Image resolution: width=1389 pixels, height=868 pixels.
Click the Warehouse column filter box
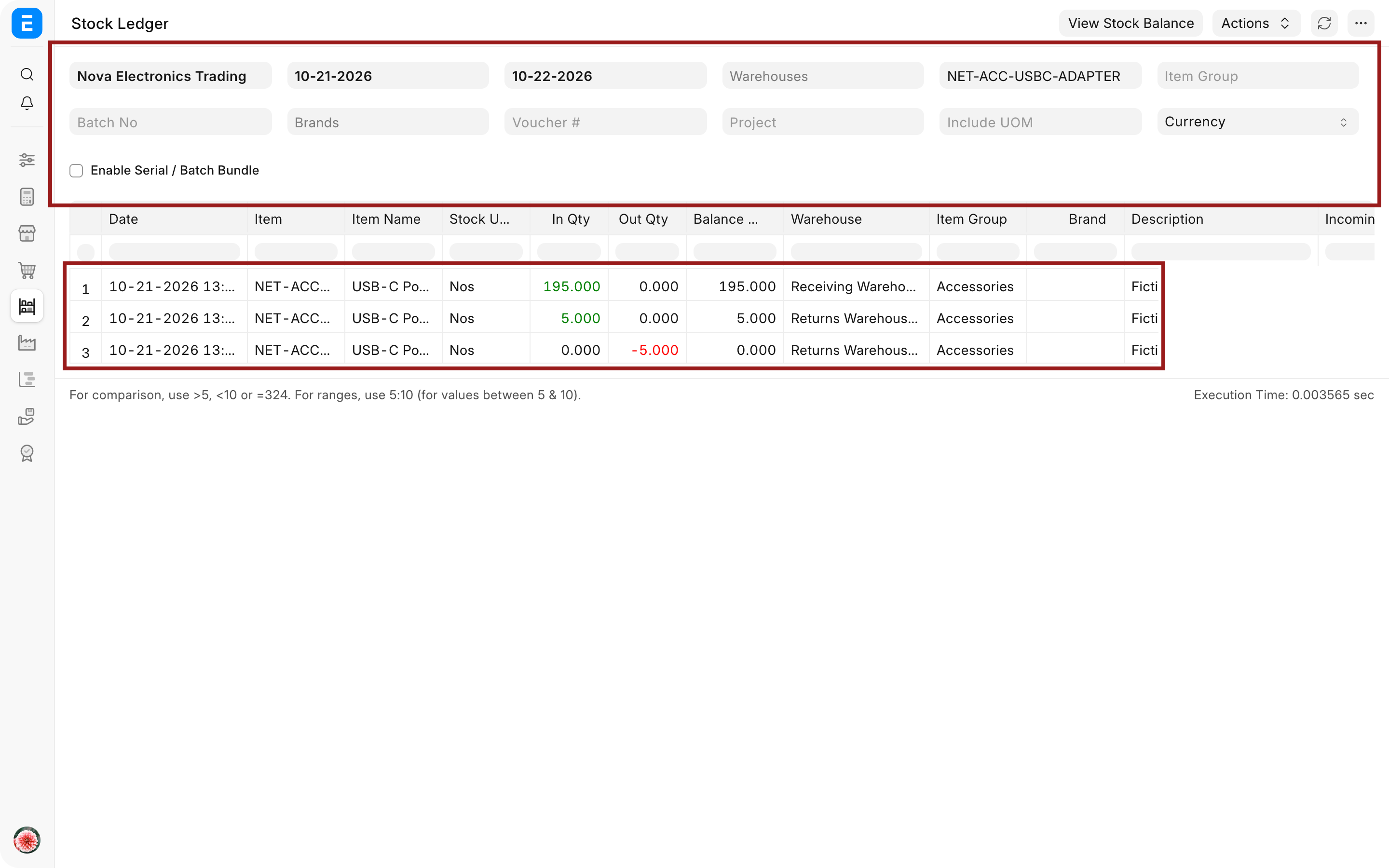coord(857,251)
